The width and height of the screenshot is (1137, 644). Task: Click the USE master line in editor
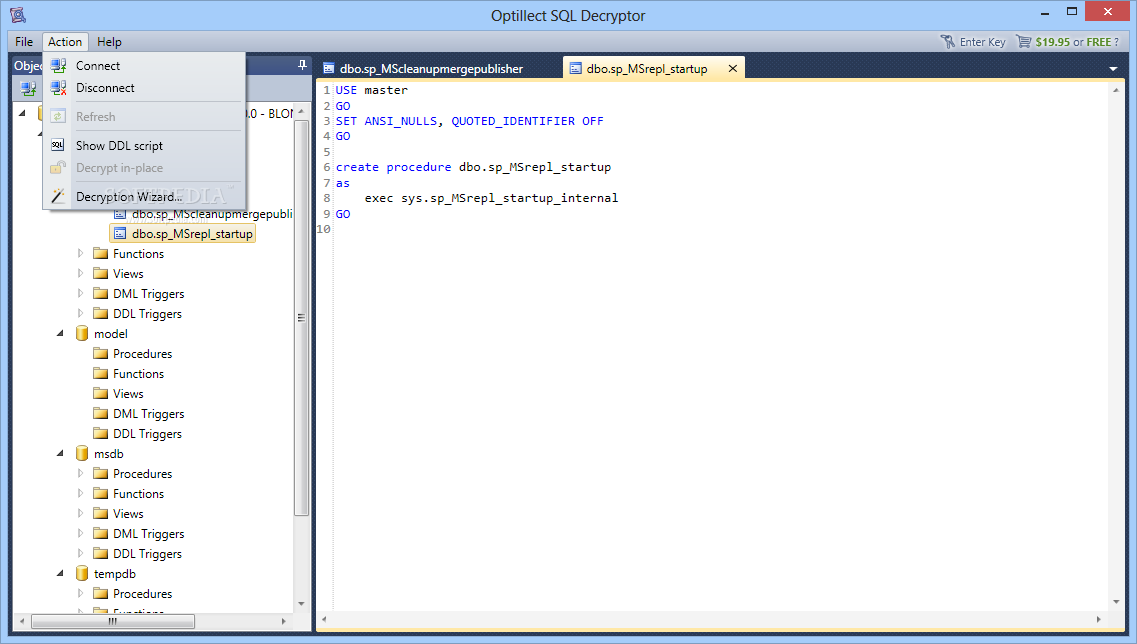[x=371, y=90]
